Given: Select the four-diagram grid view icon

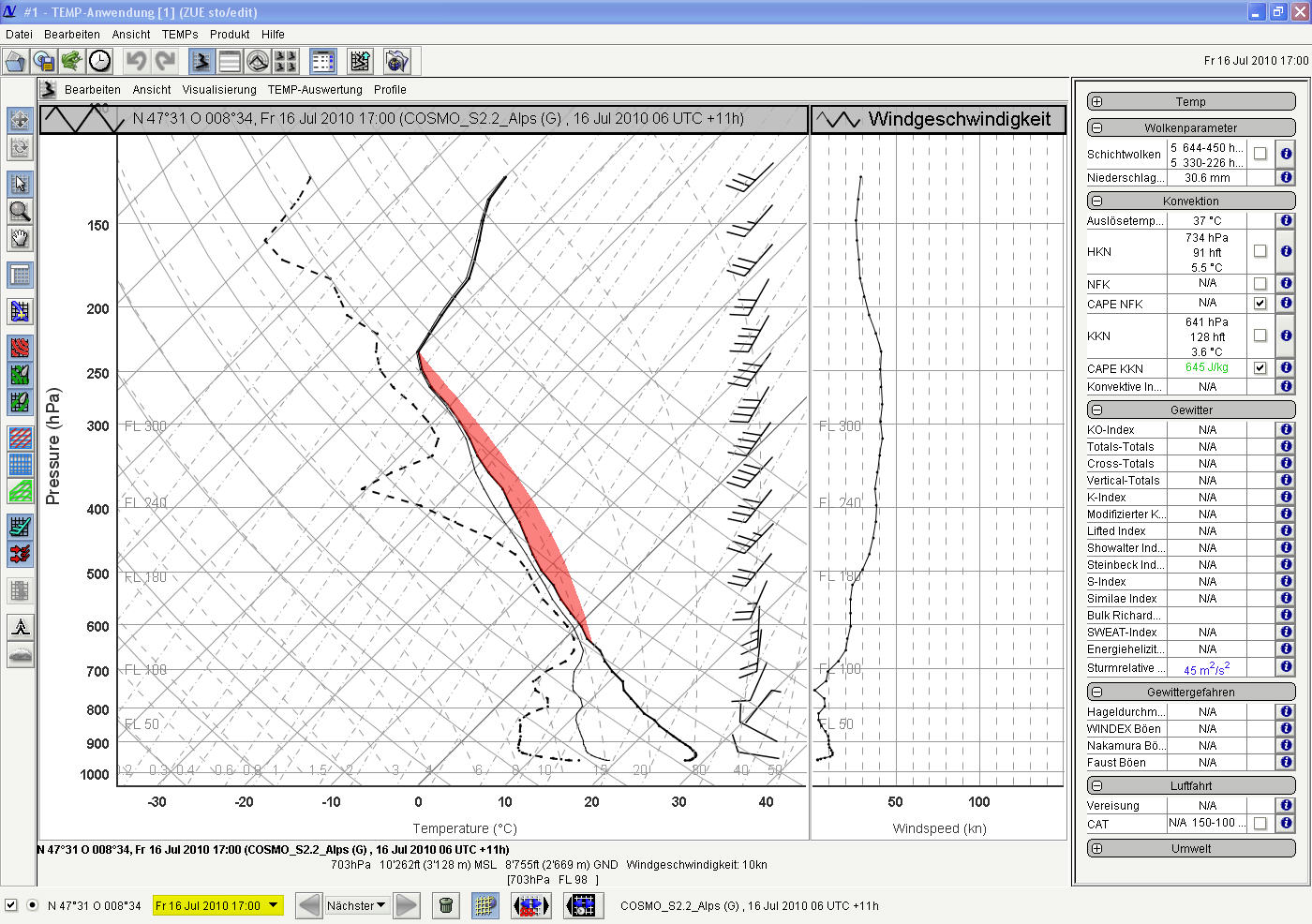Looking at the screenshot, I should [286, 62].
